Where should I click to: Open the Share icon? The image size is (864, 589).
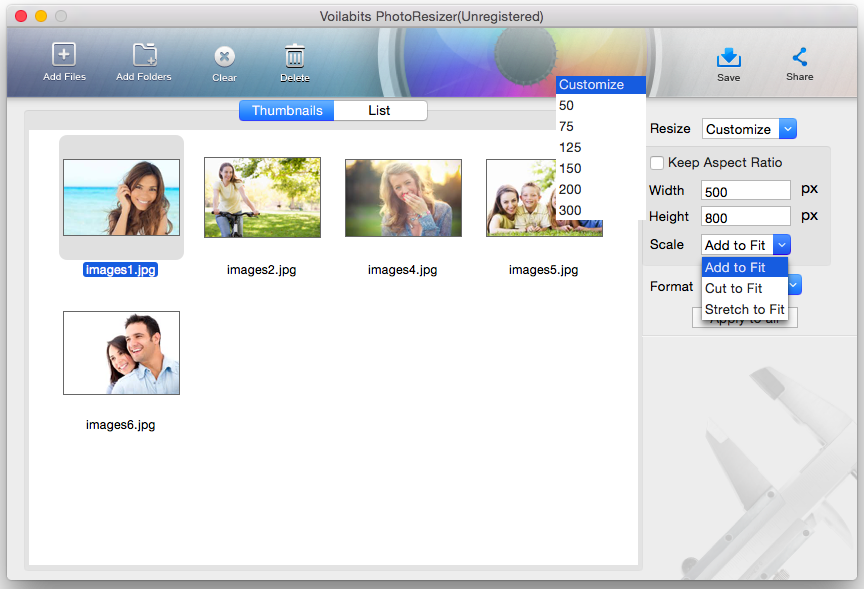(799, 57)
